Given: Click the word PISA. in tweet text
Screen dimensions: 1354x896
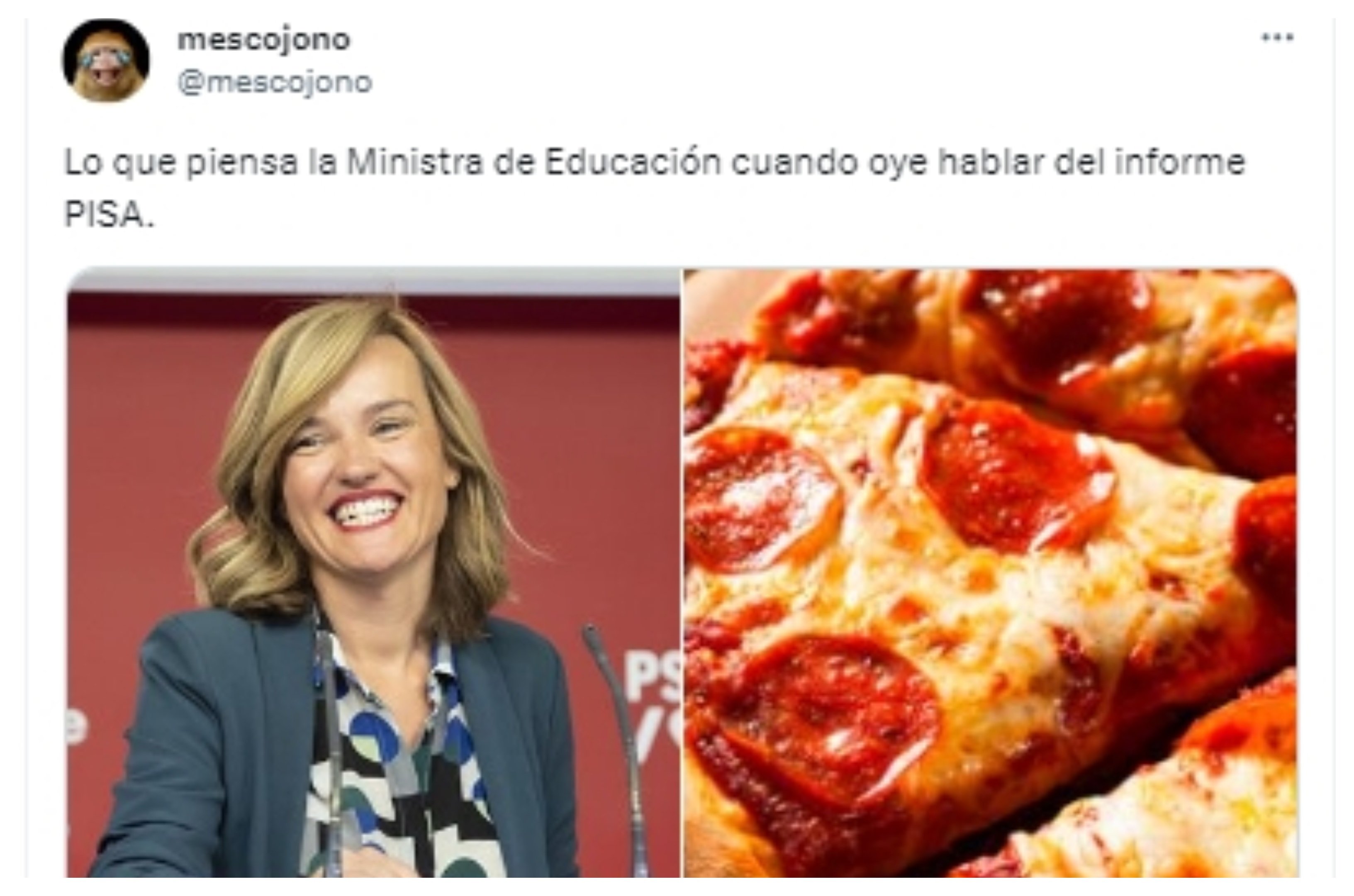Looking at the screenshot, I should [109, 215].
